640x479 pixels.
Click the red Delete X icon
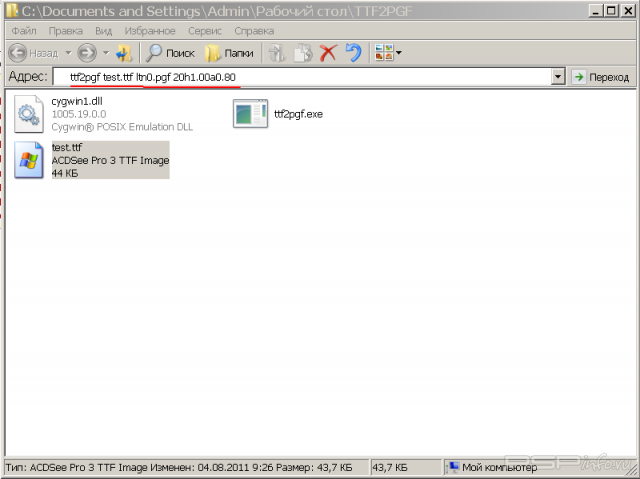(x=328, y=53)
